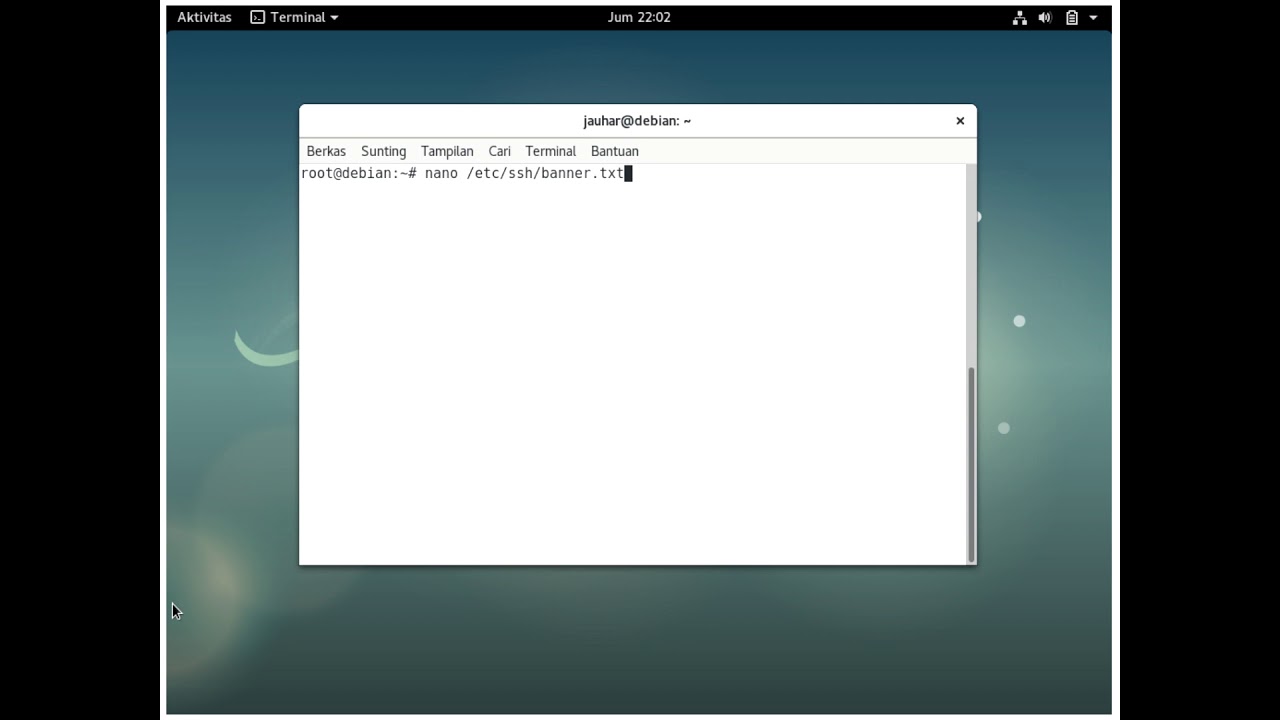The image size is (1280, 720).
Task: Click the Aktivitas button in top bar
Action: point(204,17)
